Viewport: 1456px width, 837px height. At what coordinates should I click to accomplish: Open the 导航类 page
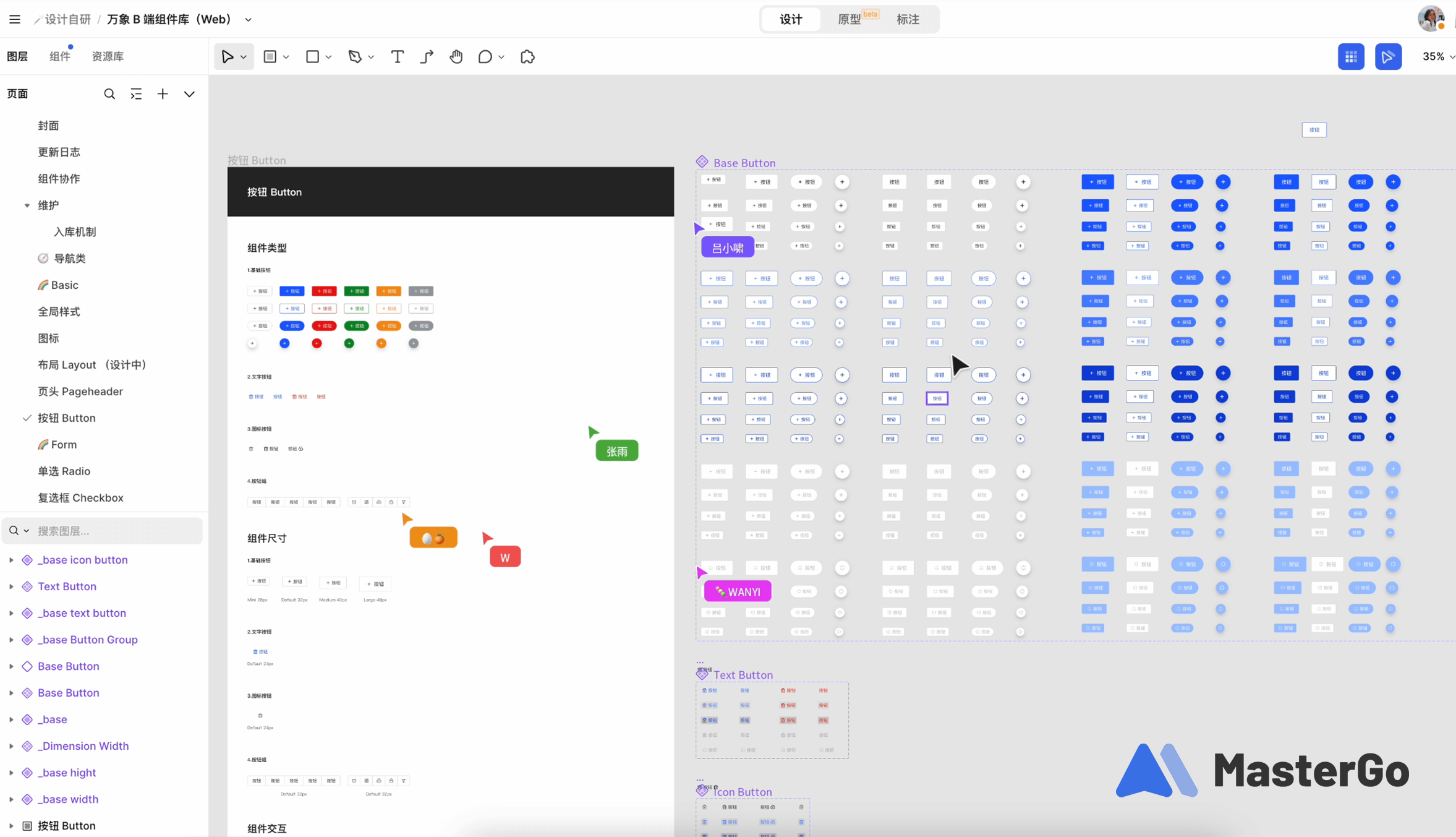(69, 259)
